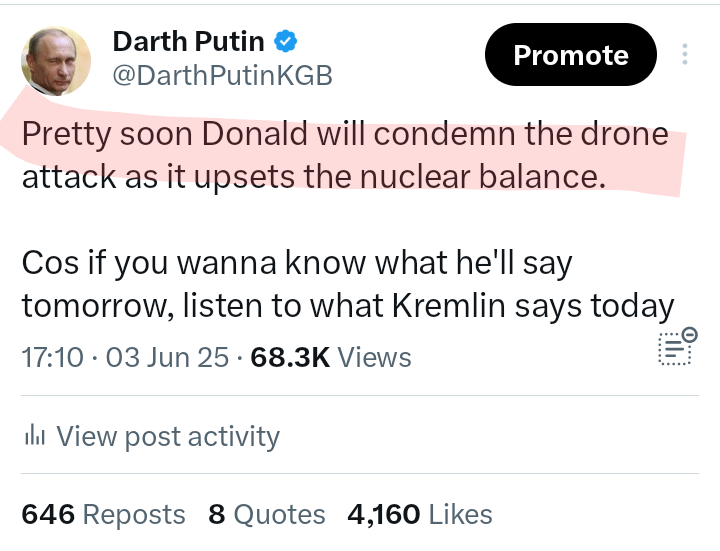Open the three-dot more options menu
Screen dimensions: 720x551
(x=685, y=54)
